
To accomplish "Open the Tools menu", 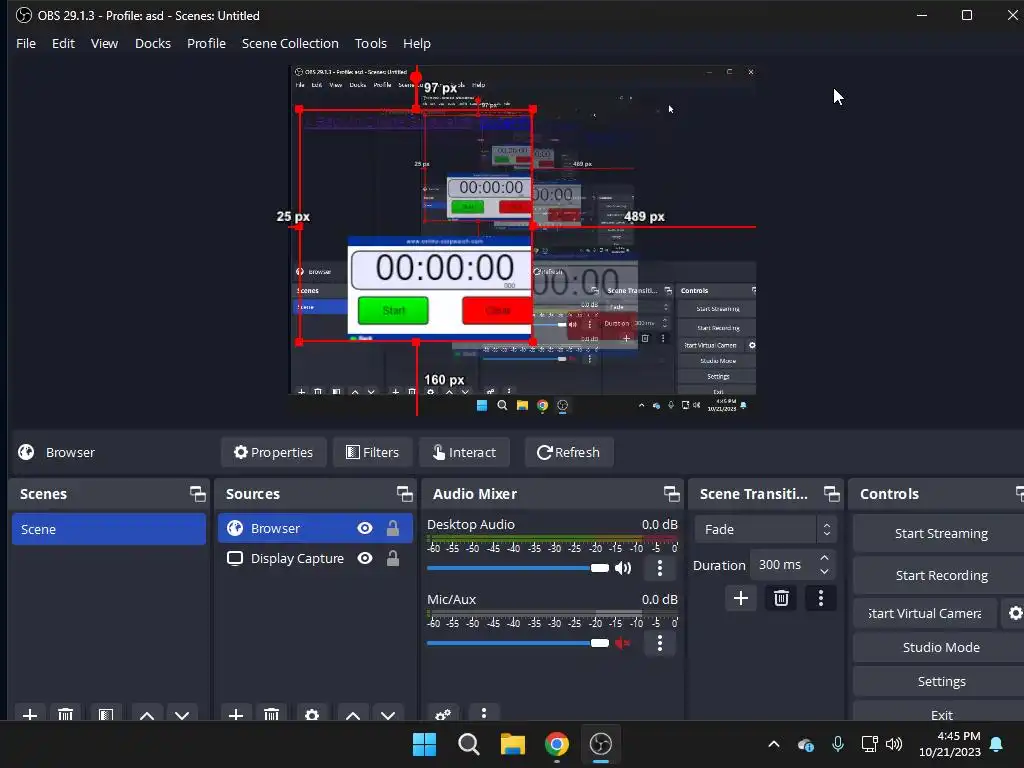I will [x=370, y=43].
